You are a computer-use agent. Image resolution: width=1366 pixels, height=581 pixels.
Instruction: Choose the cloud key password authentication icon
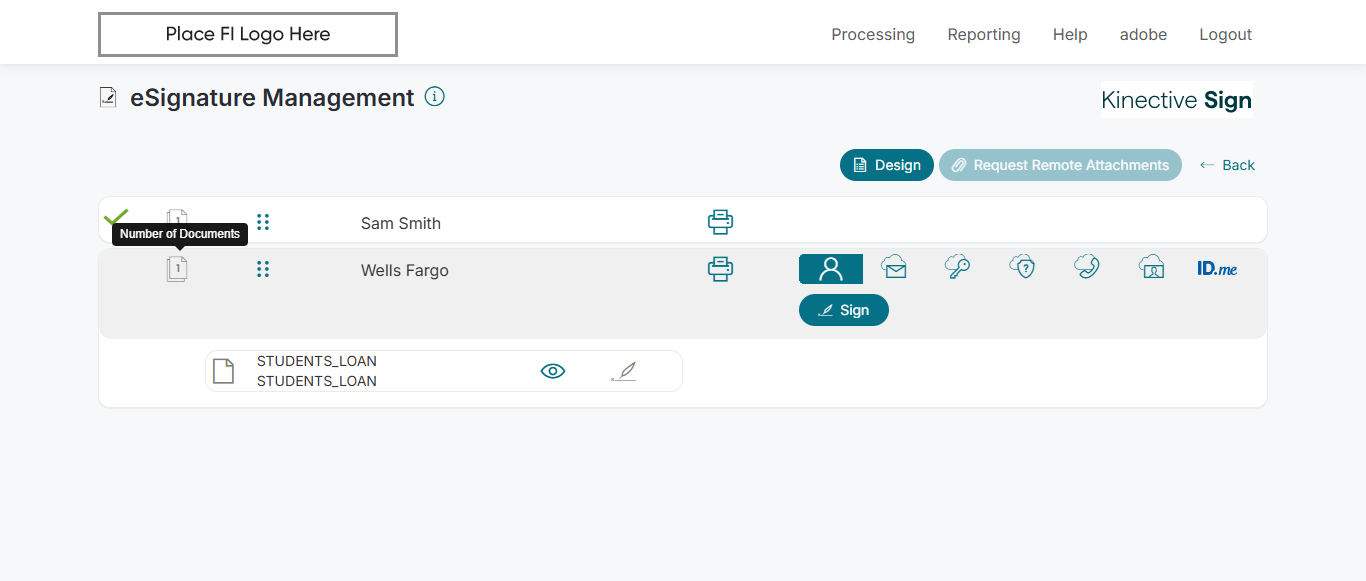[x=957, y=267]
